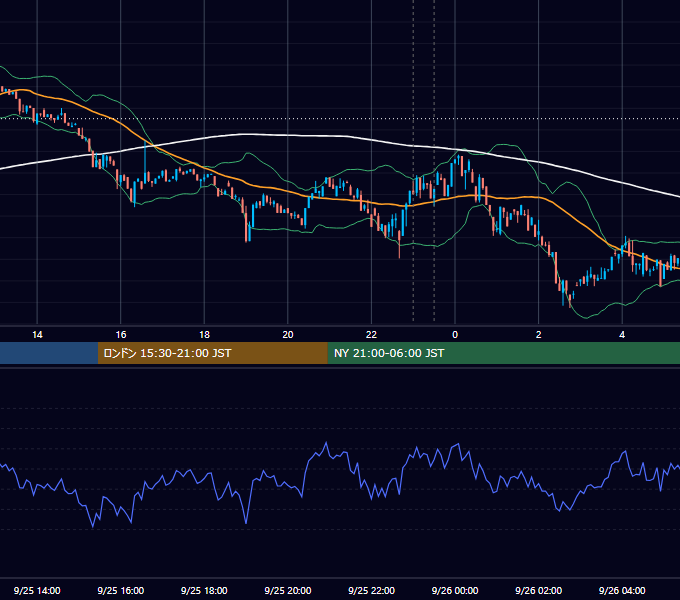Screen dimensions: 680x600
Task: Click the 9/25 18:00 date label
Action: tap(204, 590)
